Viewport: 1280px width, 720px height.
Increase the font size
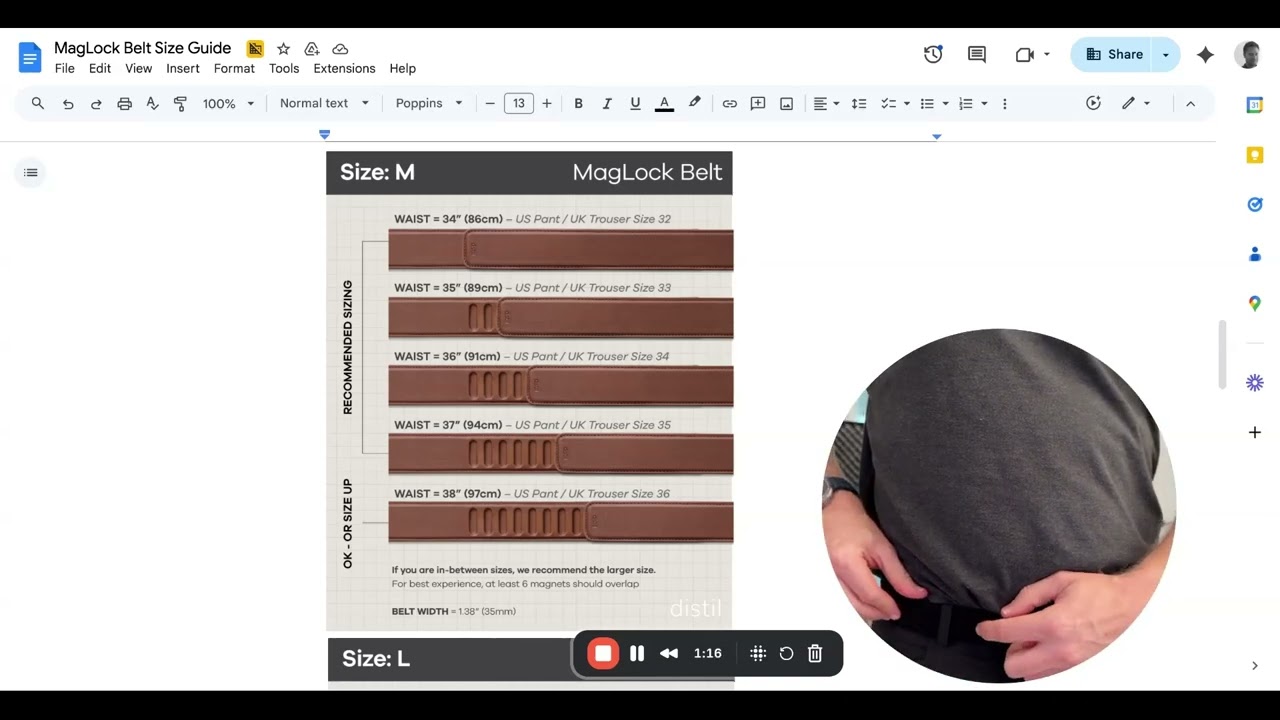[547, 104]
